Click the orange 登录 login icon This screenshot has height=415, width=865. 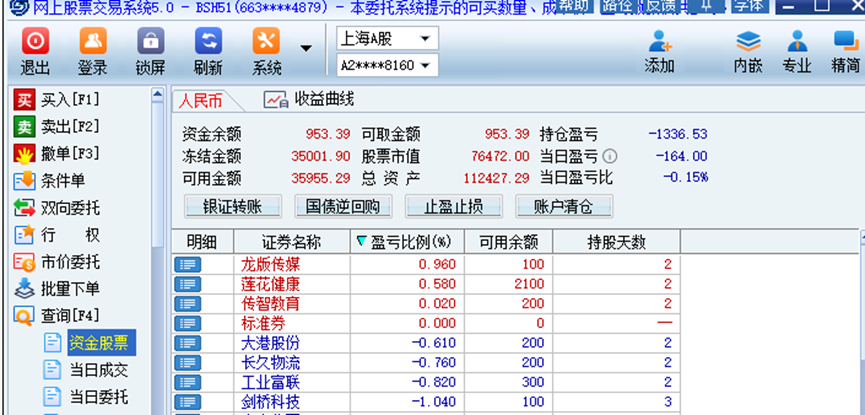point(92,43)
